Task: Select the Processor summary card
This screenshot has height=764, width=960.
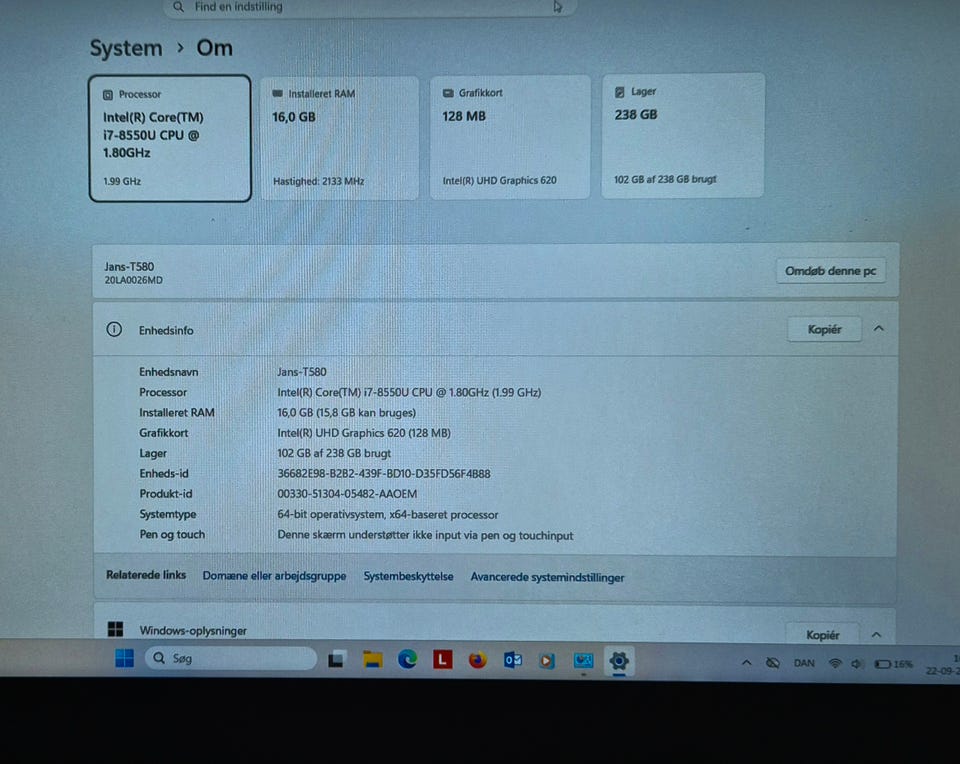Action: coord(170,138)
